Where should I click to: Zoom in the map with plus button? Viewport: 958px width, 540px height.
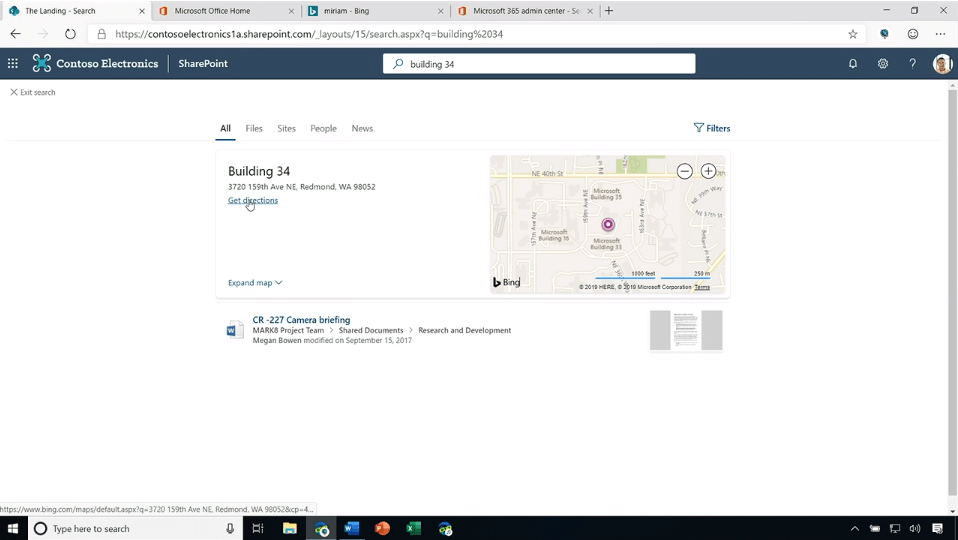(x=708, y=171)
